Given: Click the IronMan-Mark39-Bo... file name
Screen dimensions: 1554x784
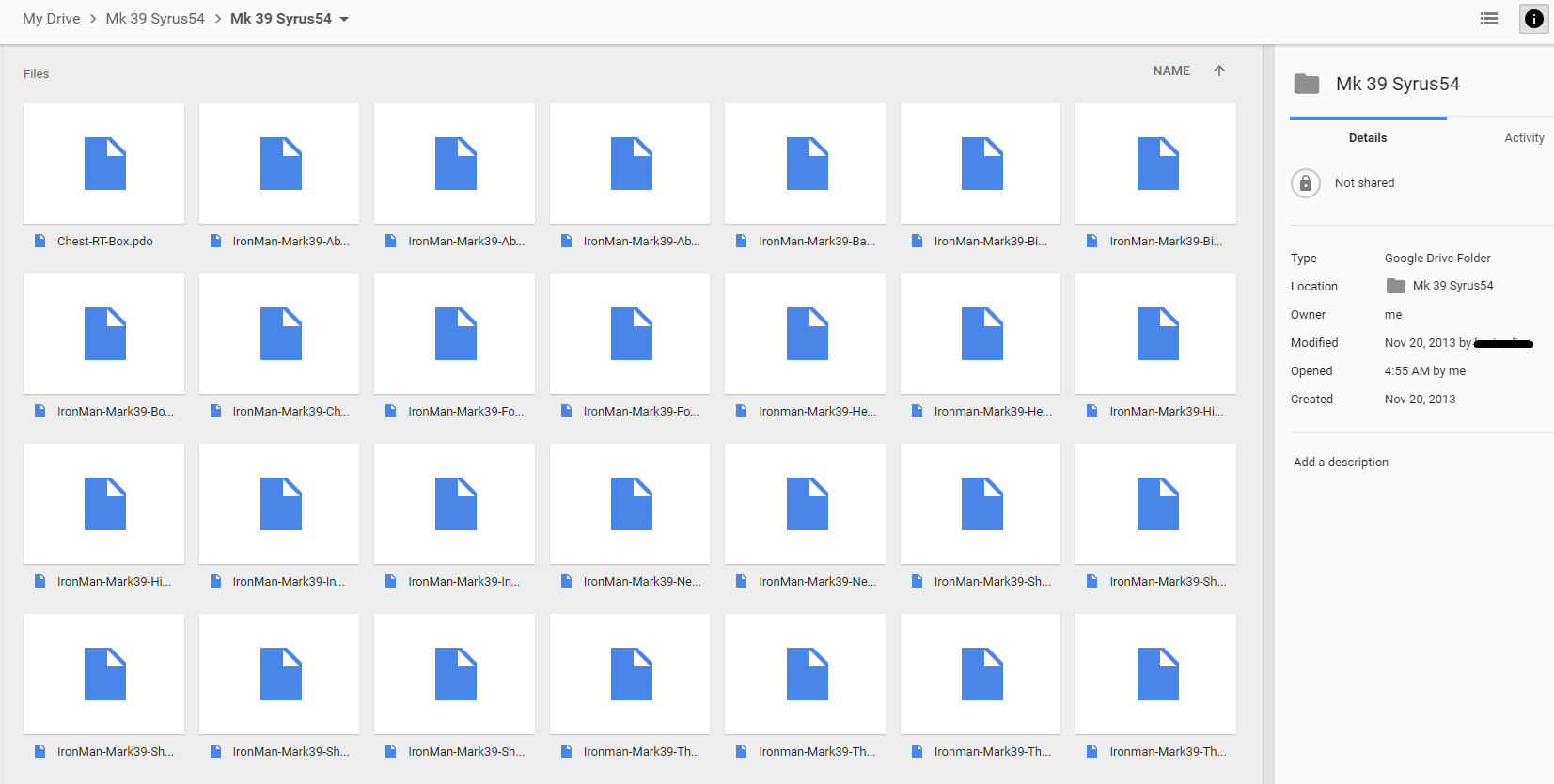Looking at the screenshot, I should 116,412.
